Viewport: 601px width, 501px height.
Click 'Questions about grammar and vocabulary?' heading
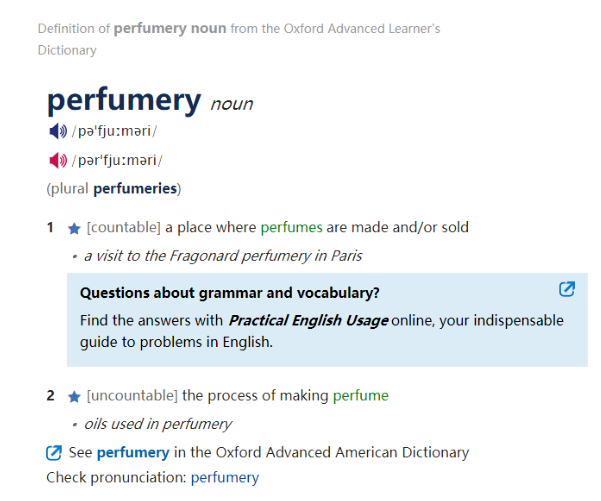(x=229, y=293)
